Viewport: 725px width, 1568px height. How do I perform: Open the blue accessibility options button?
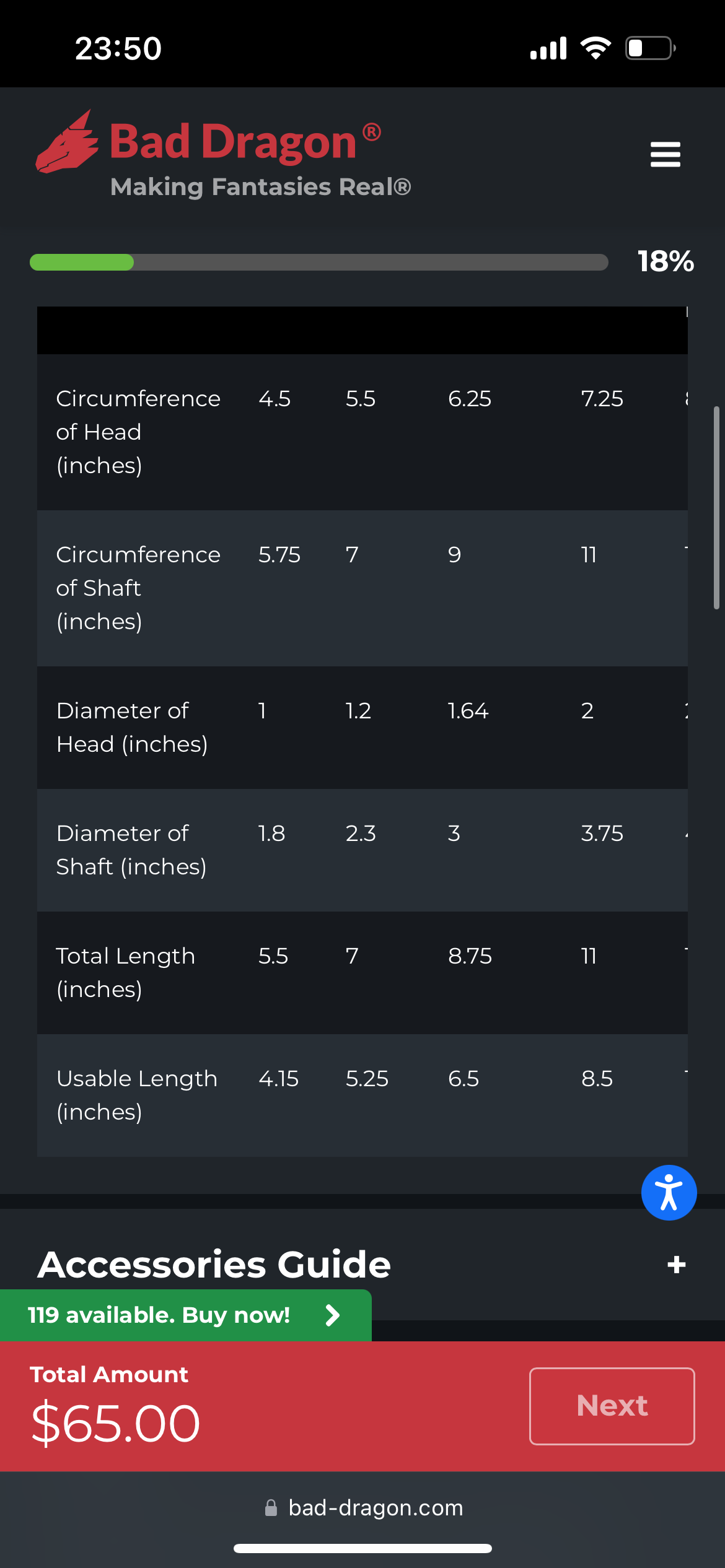(x=669, y=1193)
